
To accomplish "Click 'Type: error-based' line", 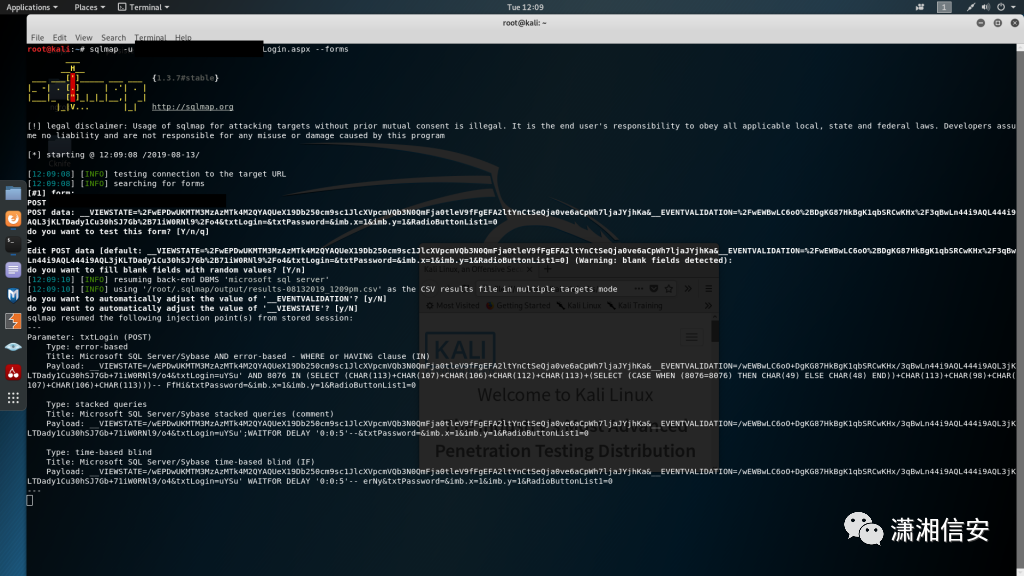I will pyautogui.click(x=87, y=347).
